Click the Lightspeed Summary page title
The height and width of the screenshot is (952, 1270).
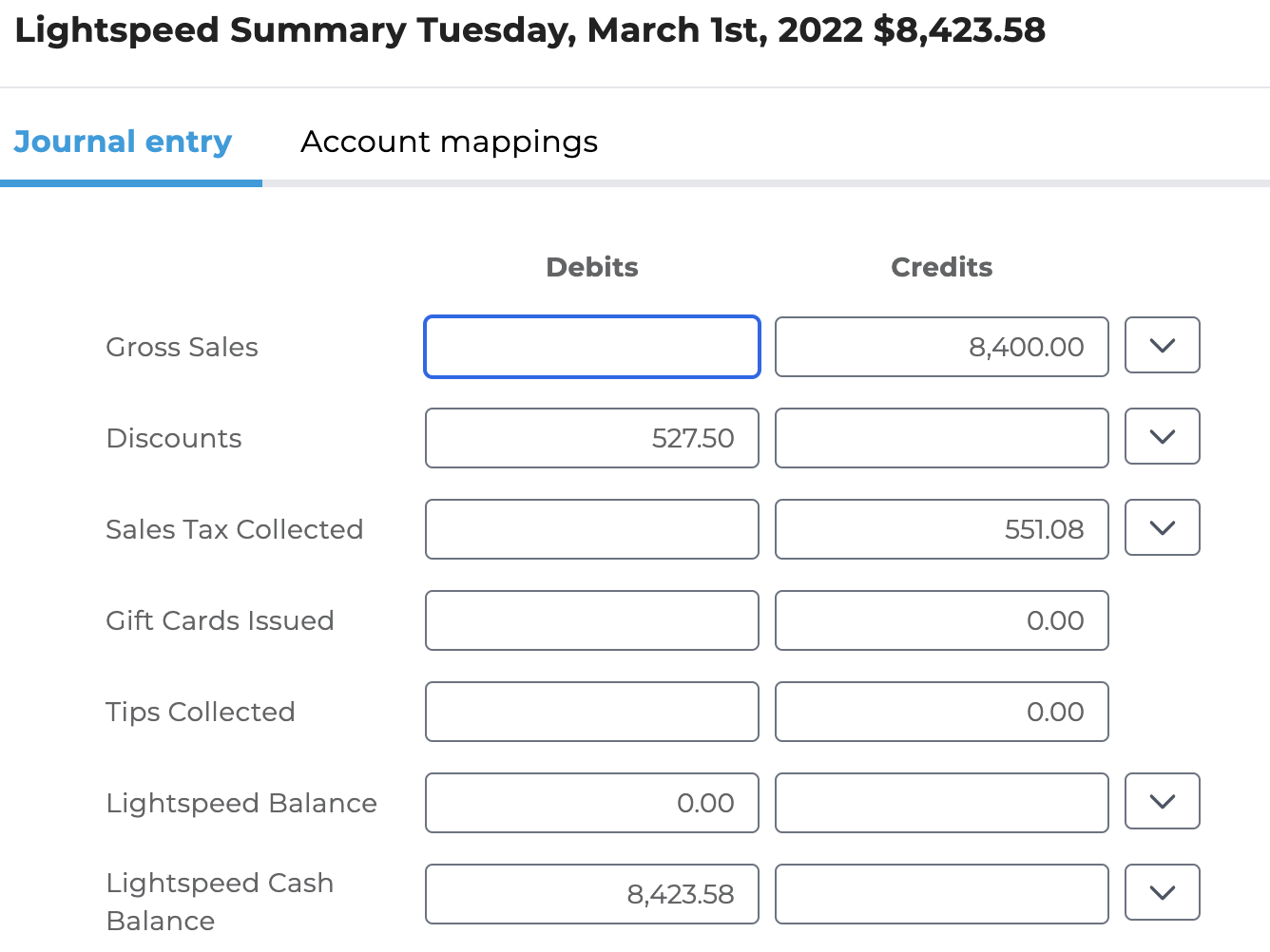pos(530,30)
